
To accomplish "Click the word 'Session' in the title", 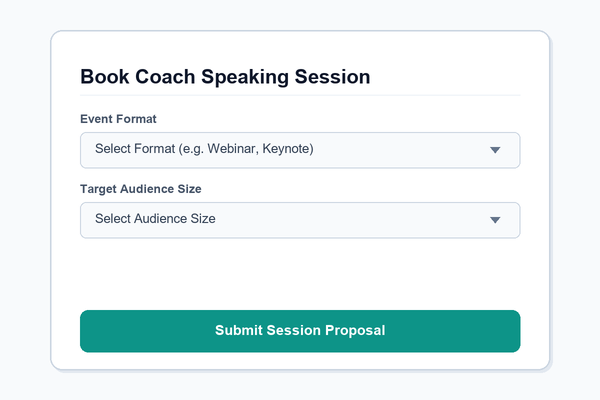I will point(332,77).
